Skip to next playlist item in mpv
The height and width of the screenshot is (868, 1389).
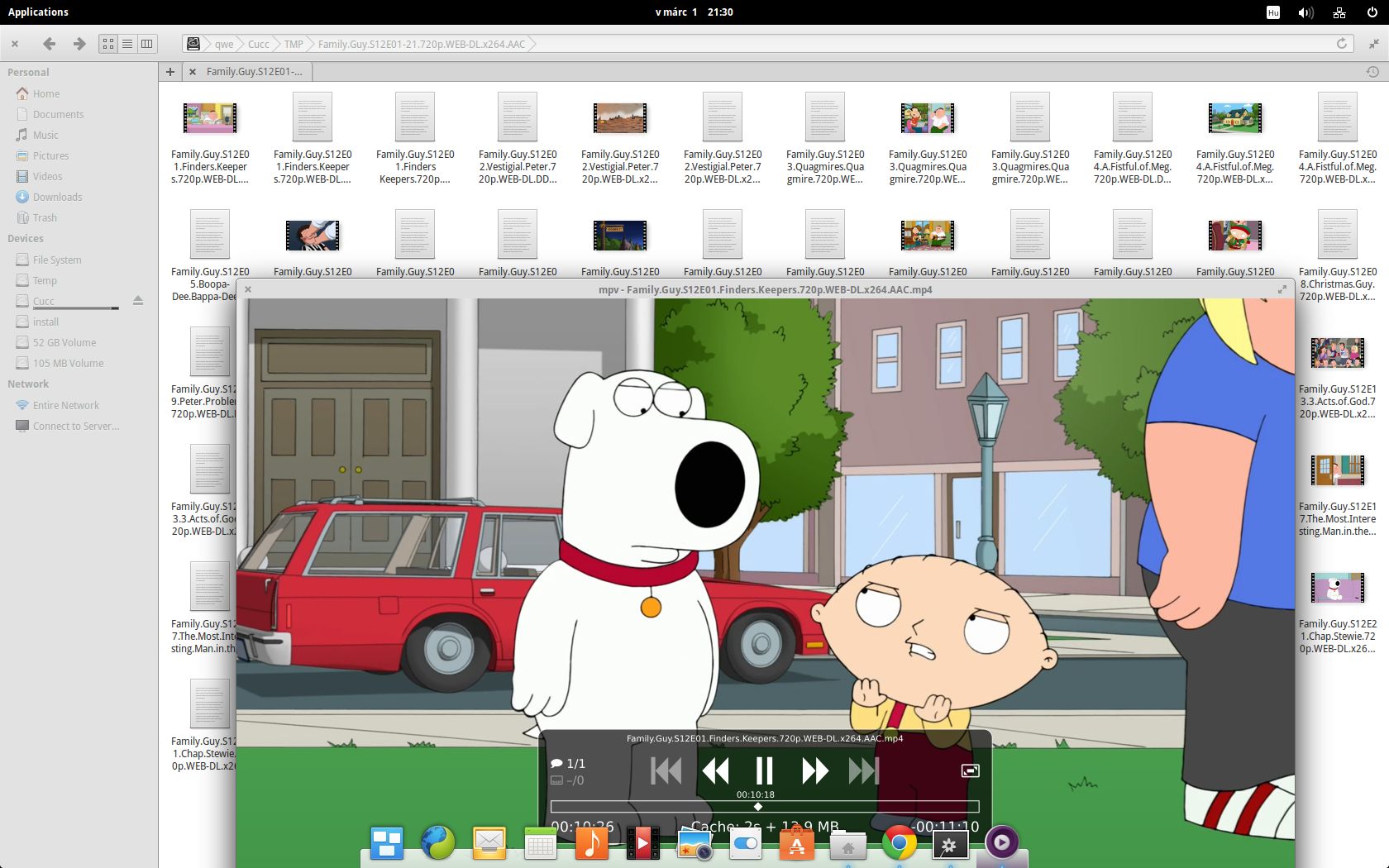(864, 771)
